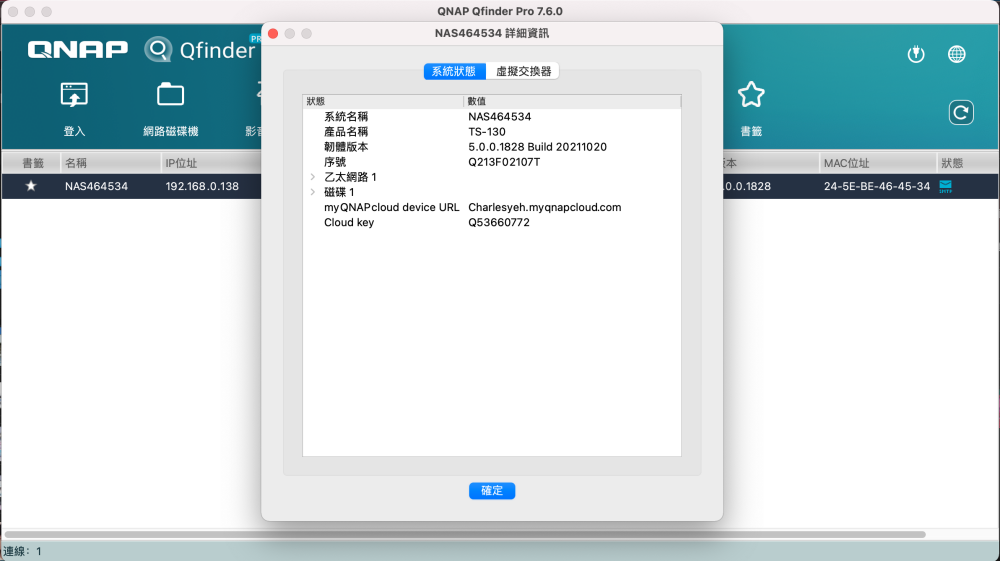
Task: Switch to the 虛擬交換器 tab
Action: 523,71
